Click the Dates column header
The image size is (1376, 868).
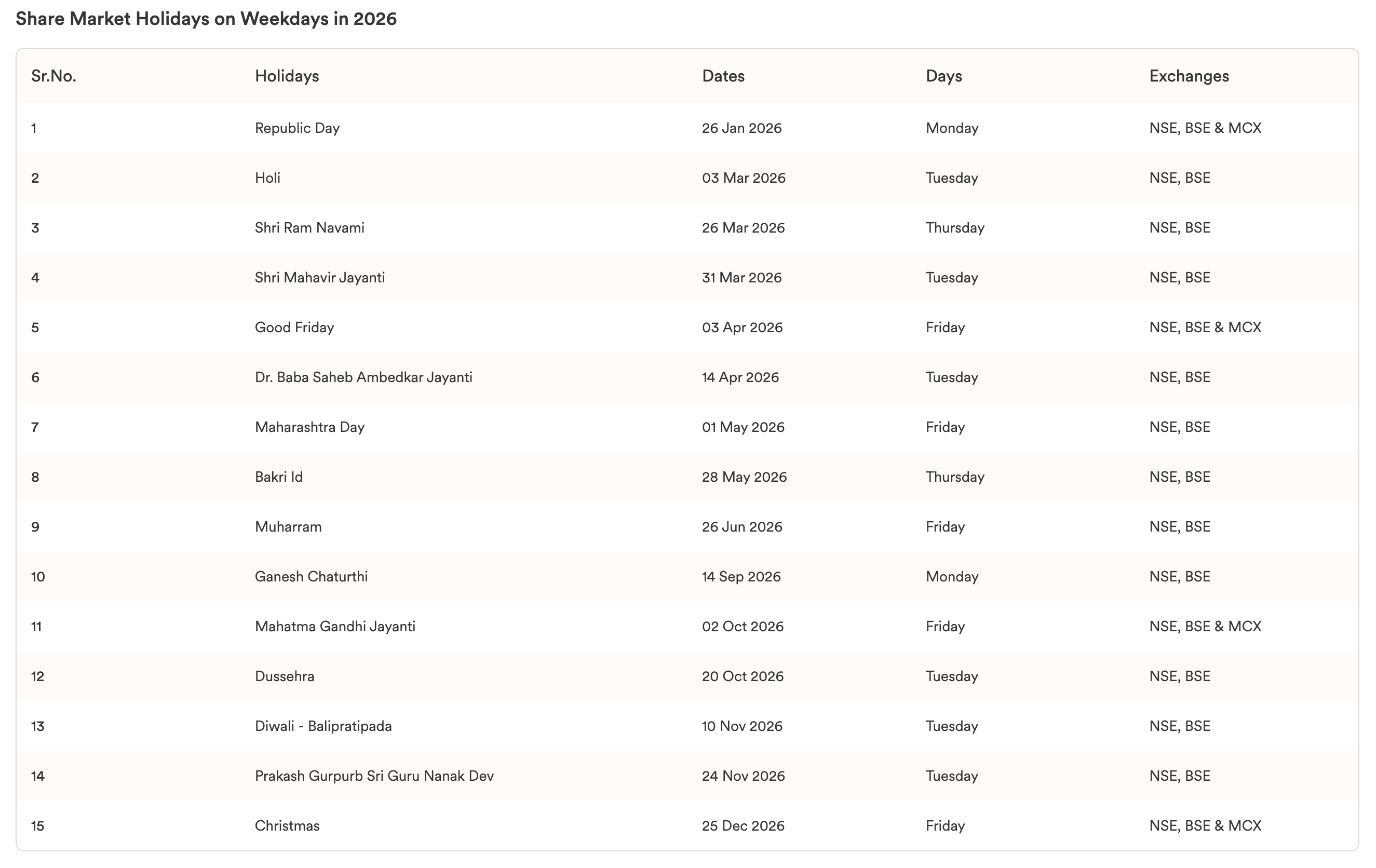723,76
